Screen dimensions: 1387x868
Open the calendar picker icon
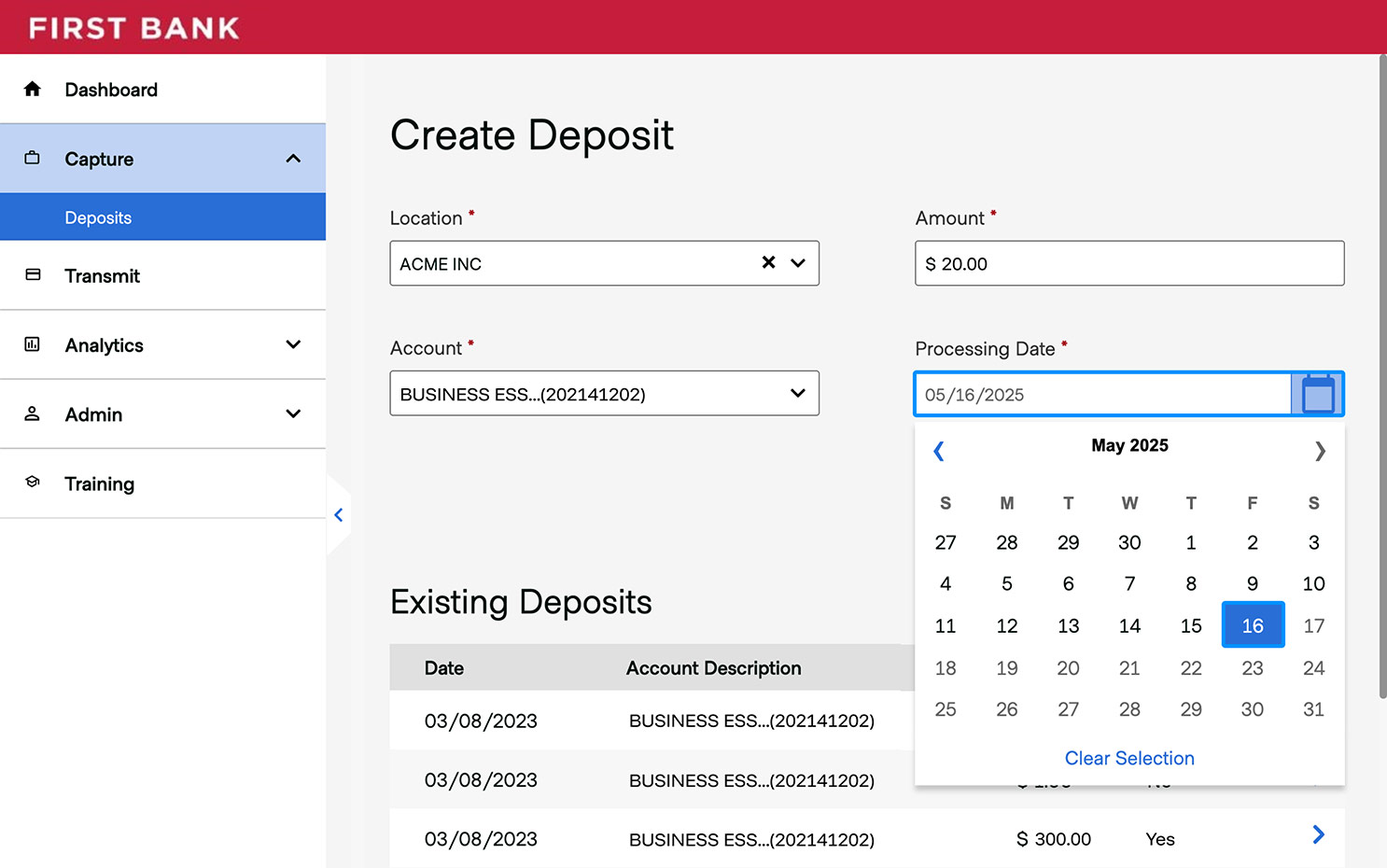point(1317,394)
